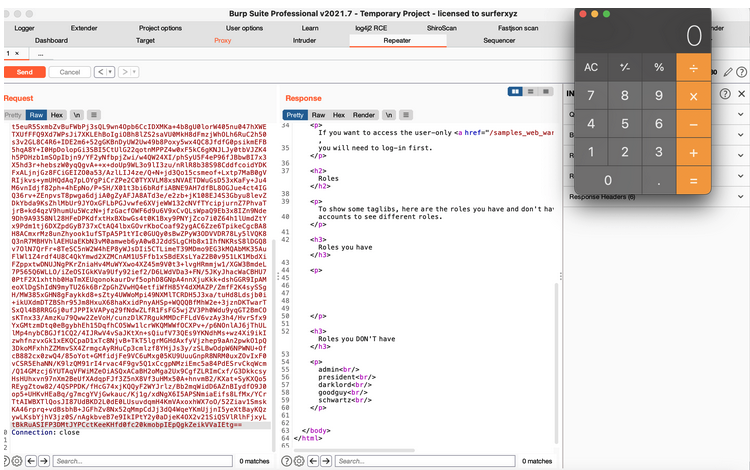This screenshot has height=470, width=750.
Task: Open the Logger tab
Action: tap(24, 28)
